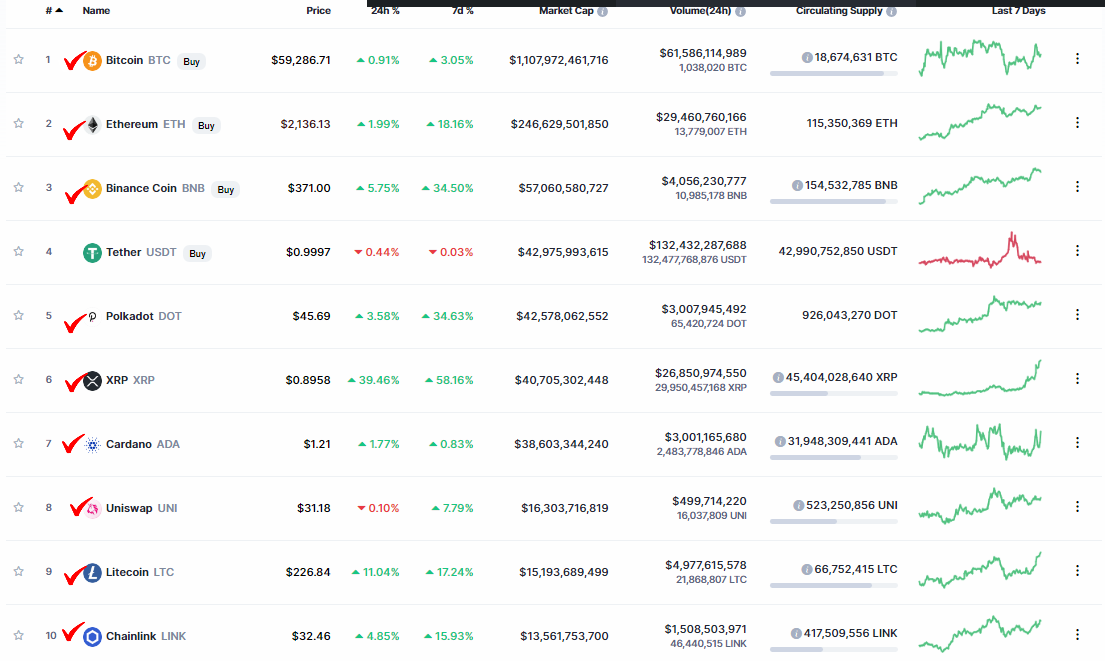The image size is (1105, 661).
Task: Toggle Polkadot watchlist star
Action: coord(19,316)
